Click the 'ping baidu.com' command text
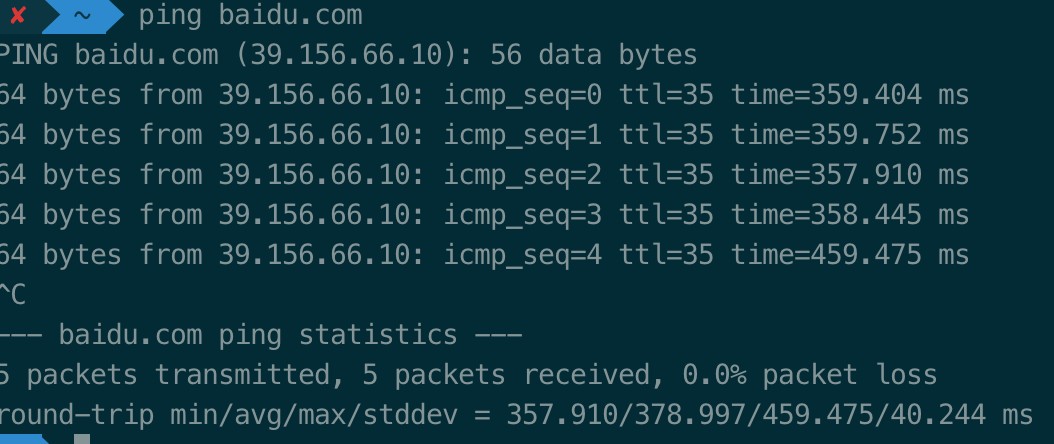 250,15
